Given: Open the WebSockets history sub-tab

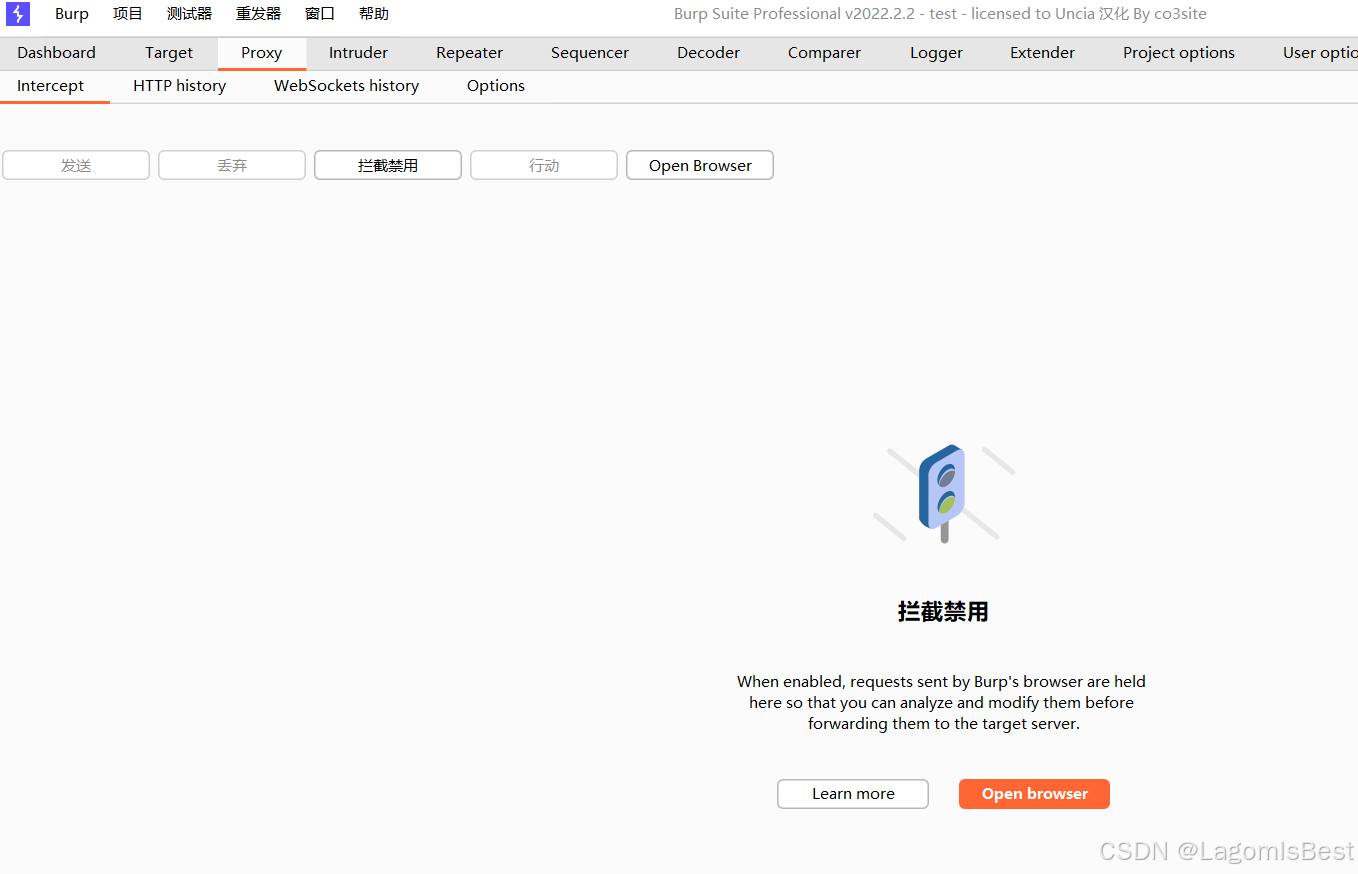Looking at the screenshot, I should pyautogui.click(x=346, y=86).
